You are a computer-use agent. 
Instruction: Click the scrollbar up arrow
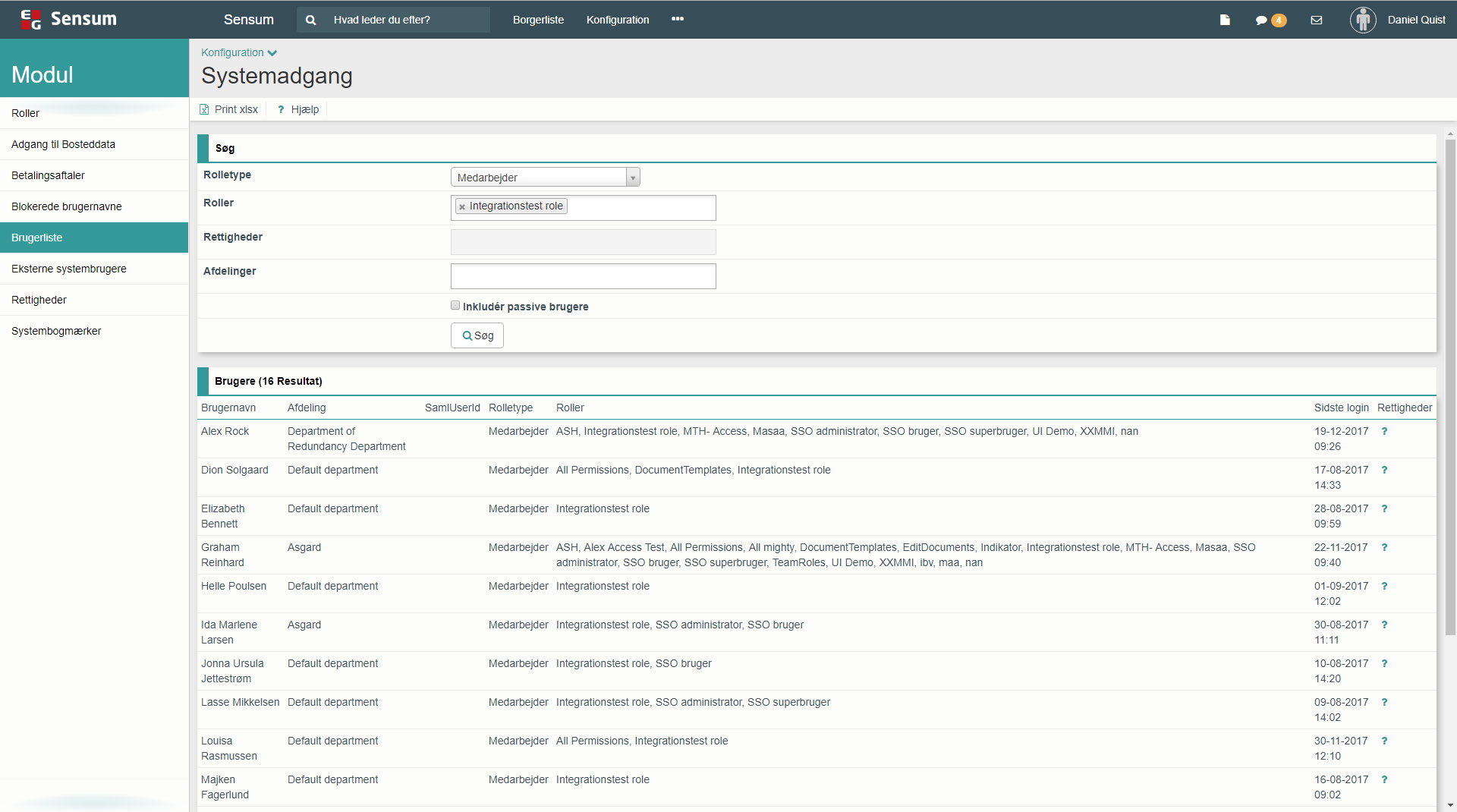coord(1450,134)
